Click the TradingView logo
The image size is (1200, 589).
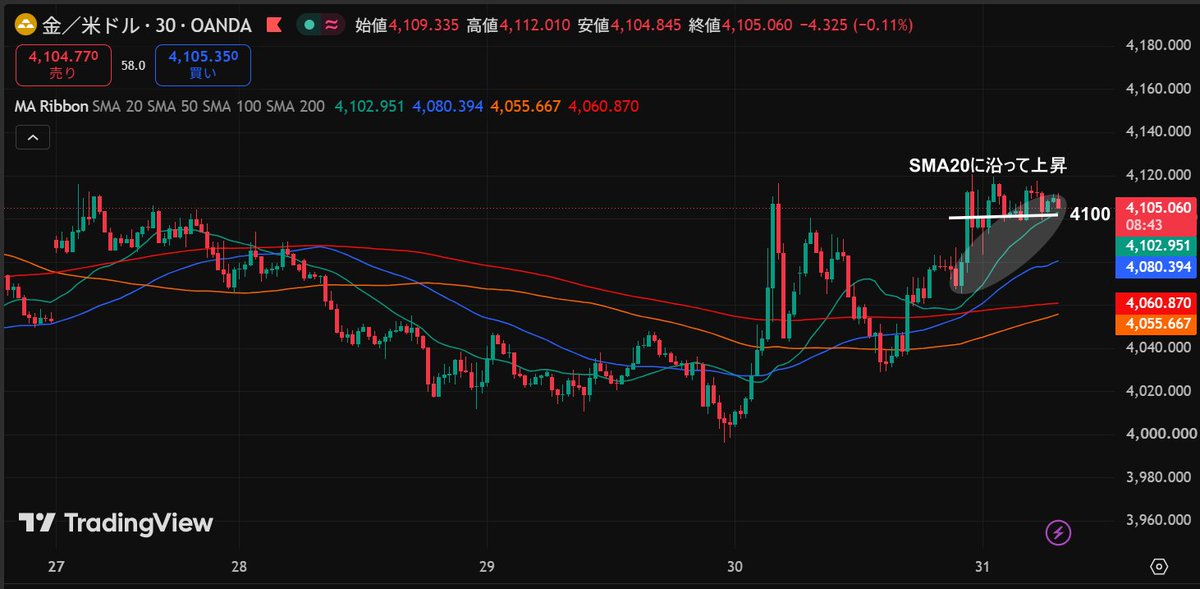coord(117,522)
